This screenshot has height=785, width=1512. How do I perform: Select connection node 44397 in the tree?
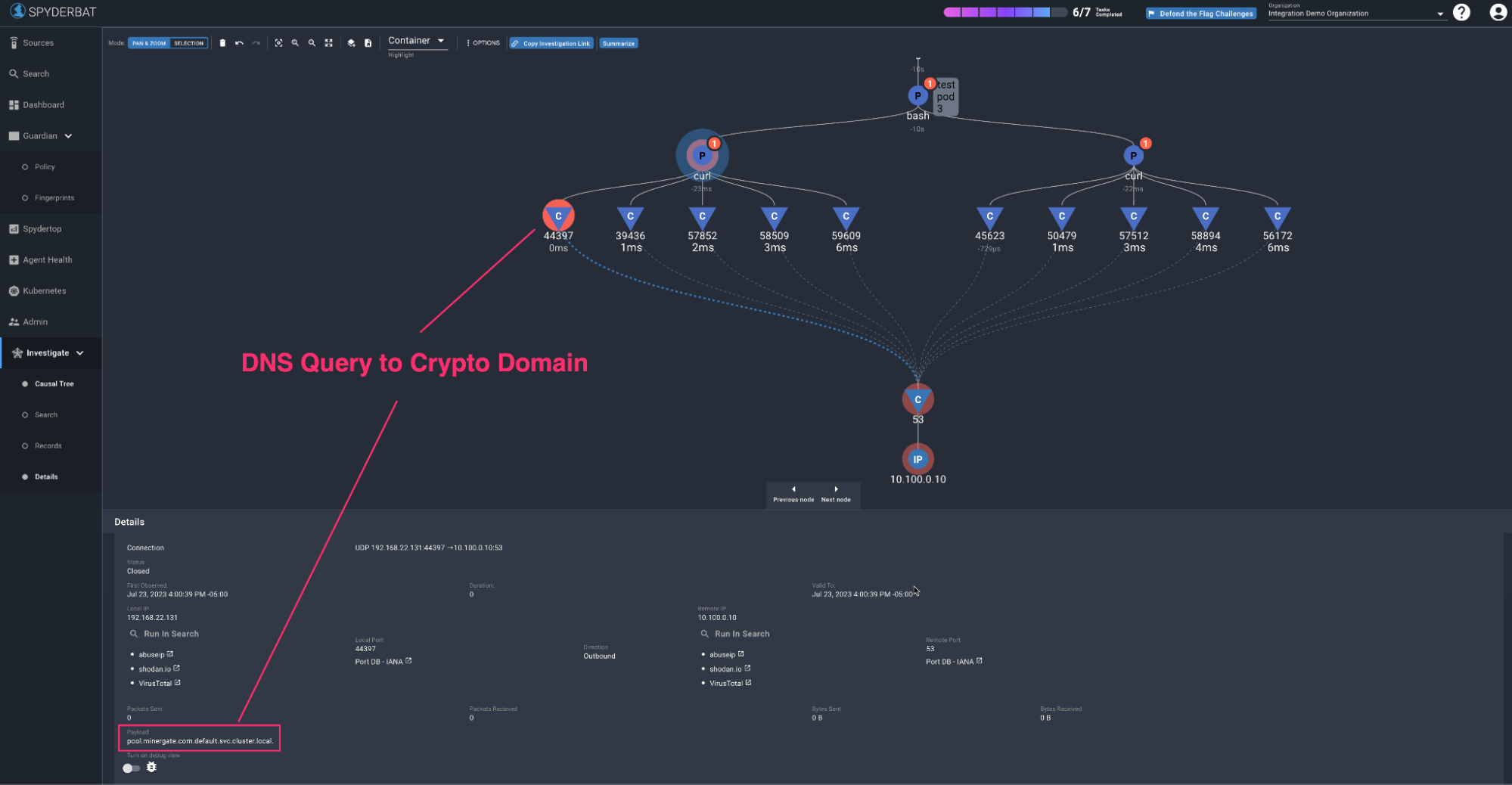[558, 217]
